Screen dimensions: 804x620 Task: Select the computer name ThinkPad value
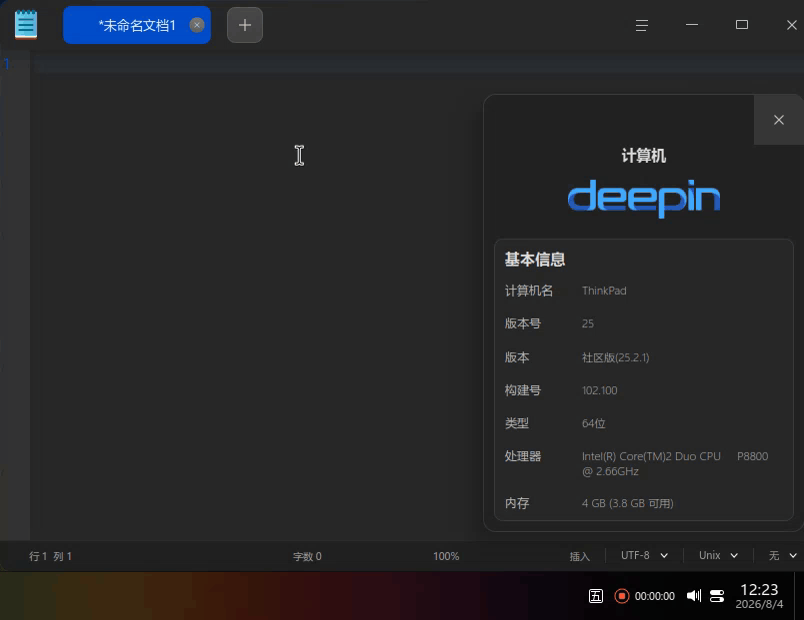(x=604, y=291)
